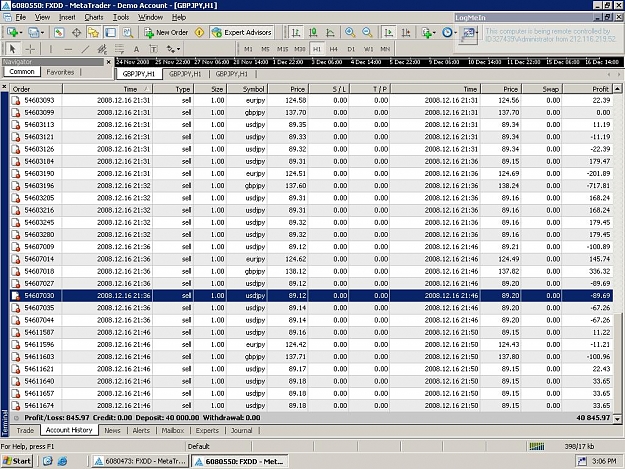Viewport: 625px width, 469px height.
Task: Toggle Auto Scroll chart icon
Action: [x=388, y=32]
